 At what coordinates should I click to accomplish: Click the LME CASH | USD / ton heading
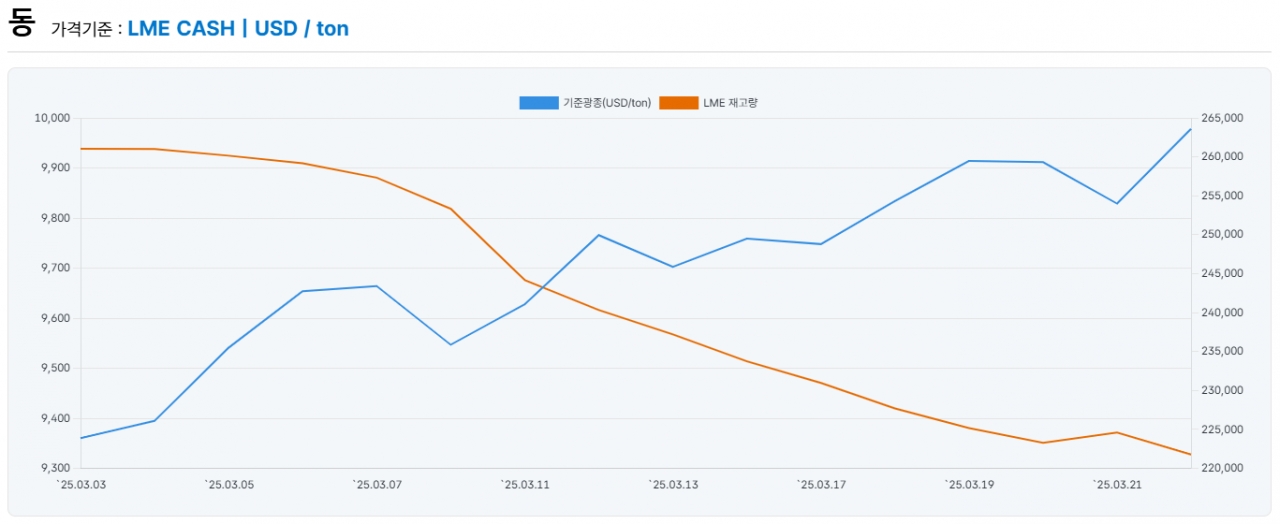click(238, 28)
